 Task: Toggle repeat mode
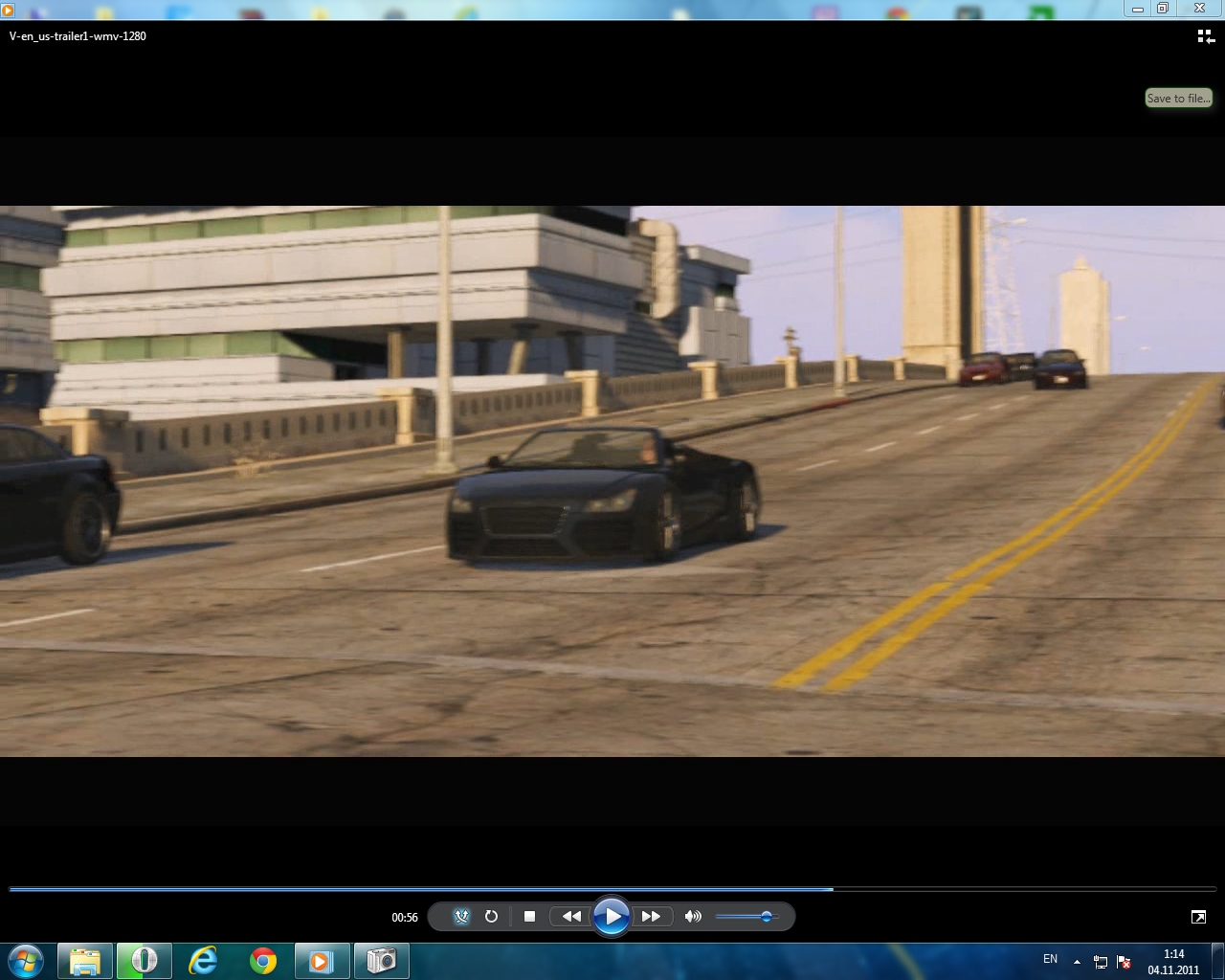pyautogui.click(x=491, y=916)
